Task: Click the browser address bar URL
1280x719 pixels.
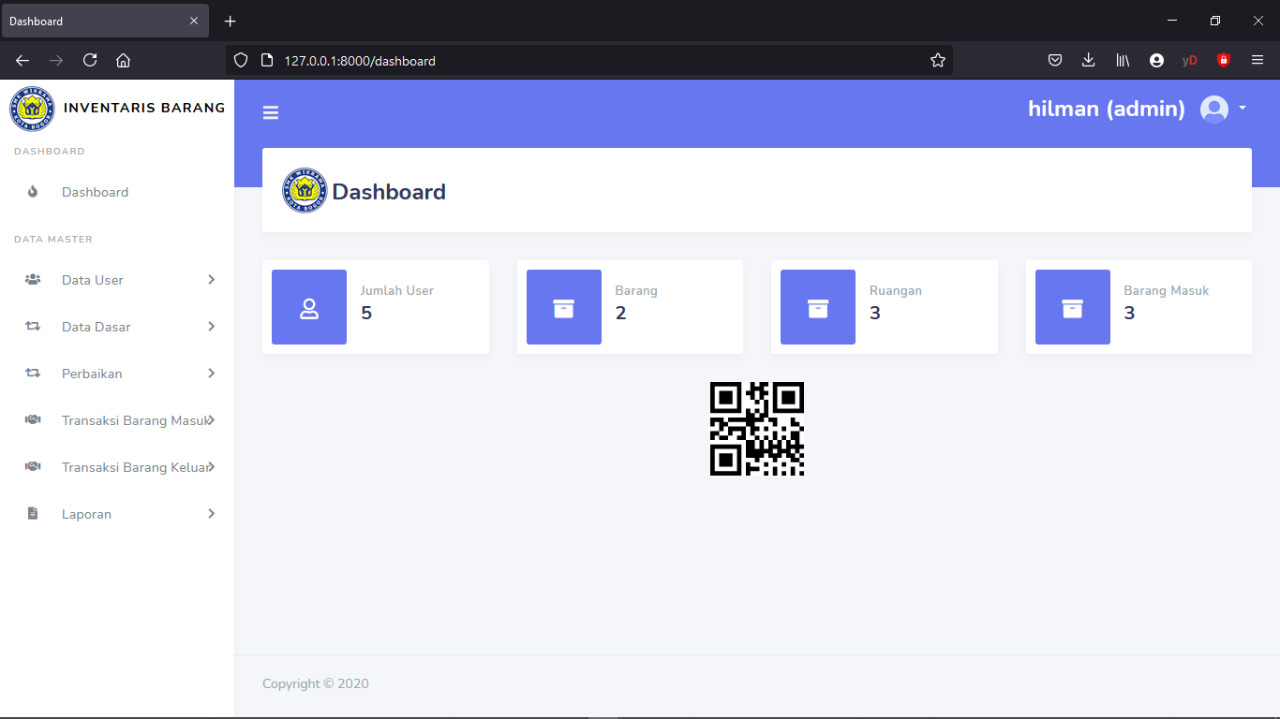Action: tap(360, 61)
